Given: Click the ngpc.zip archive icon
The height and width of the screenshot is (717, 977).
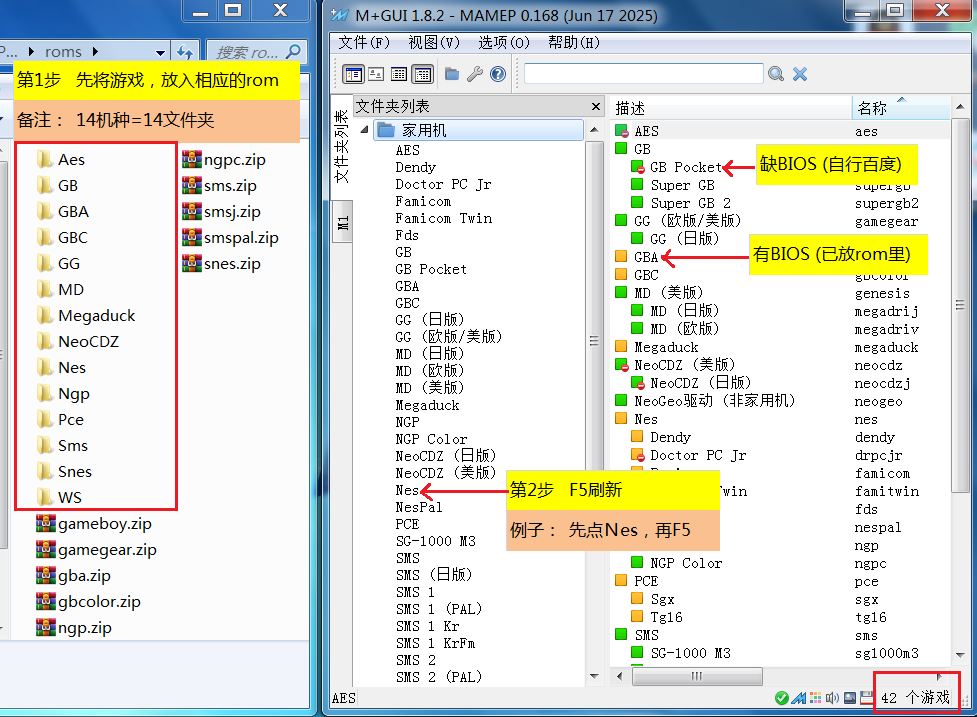Looking at the screenshot, I should (192, 159).
